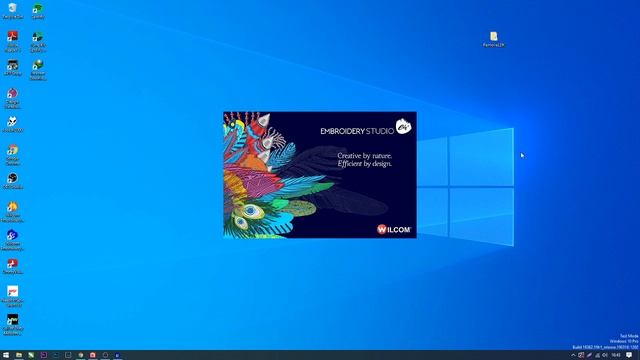Screen dimensions: 640x360
Task: Click the blue Wilcom taskbar icon
Action: pyautogui.click(x=118, y=355)
